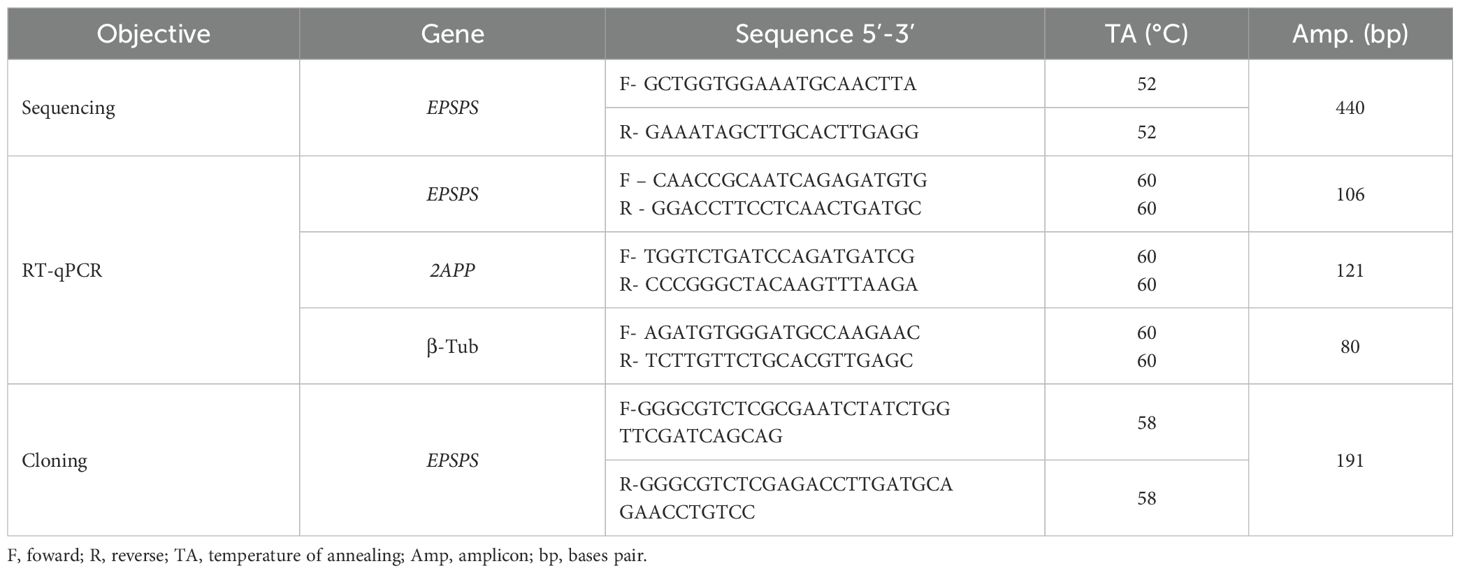Select forward primer GCTGGTGGAAATGCAACTTA
1460x573 pixels.
coord(767,84)
